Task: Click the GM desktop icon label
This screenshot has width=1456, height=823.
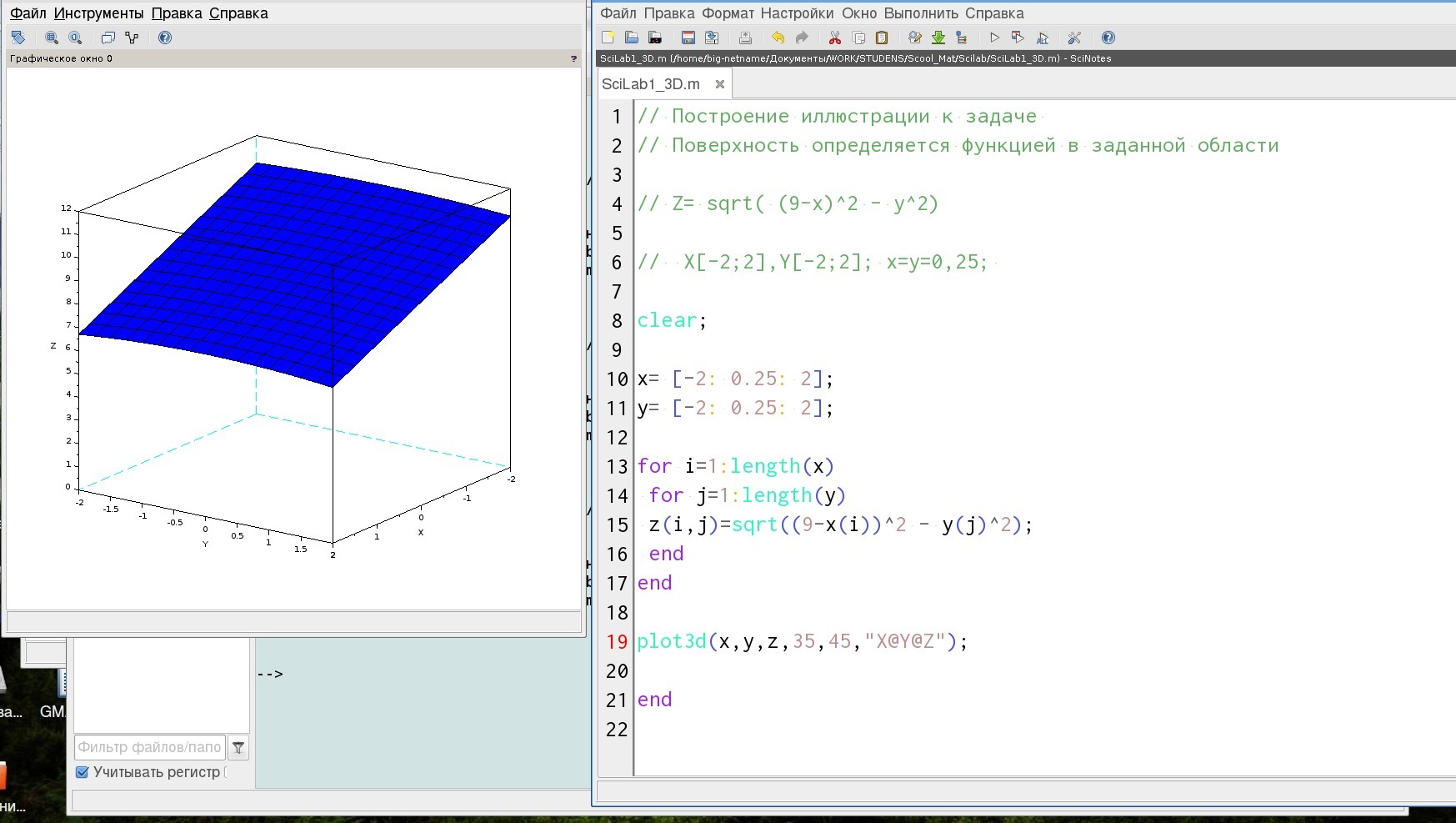Action: coord(52,711)
